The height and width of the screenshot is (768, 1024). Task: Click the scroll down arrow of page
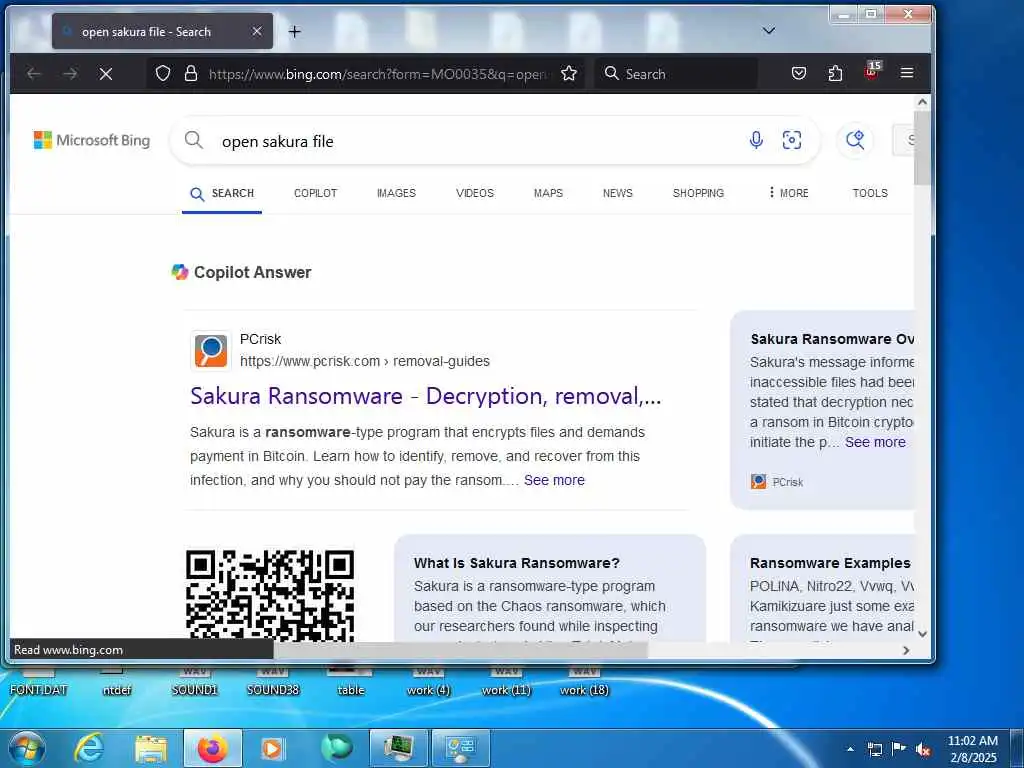pyautogui.click(x=921, y=633)
